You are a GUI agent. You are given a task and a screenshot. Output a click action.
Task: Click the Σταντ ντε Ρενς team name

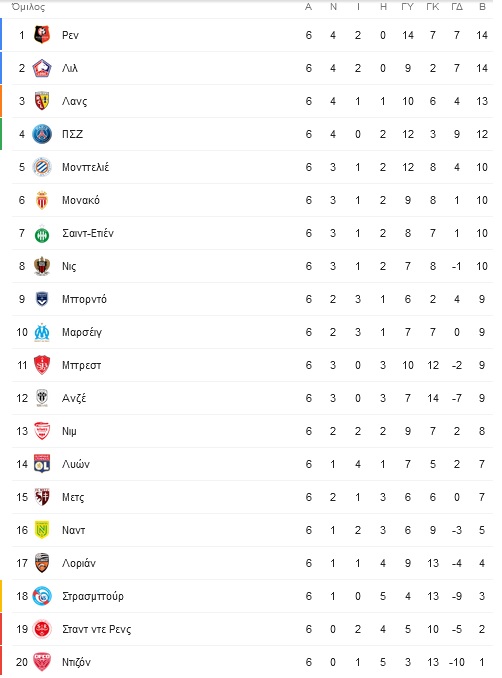[x=96, y=629]
